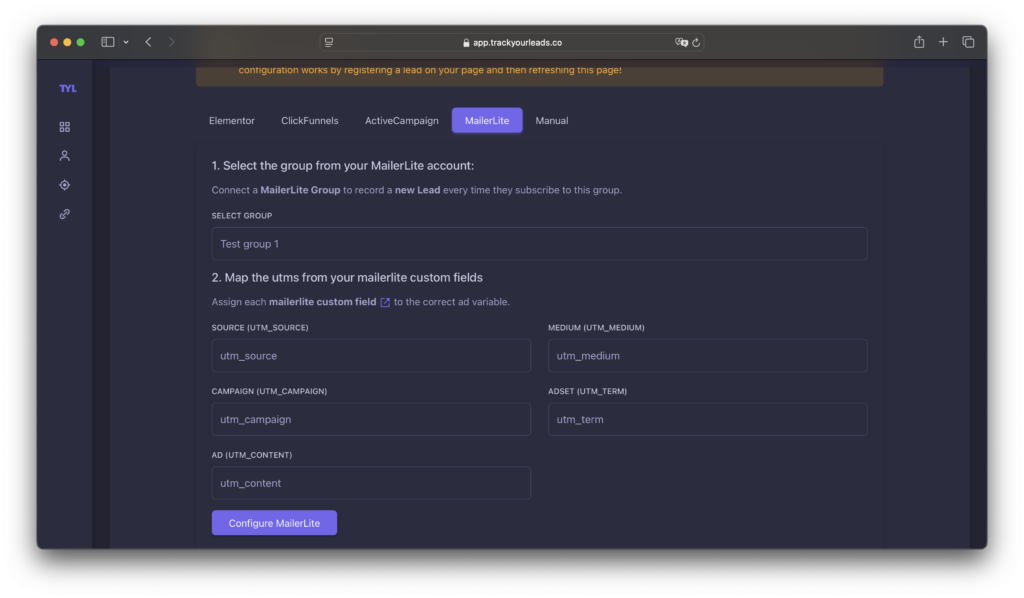This screenshot has height=598, width=1024.
Task: Click the TYL logo in sidebar
Action: [68, 88]
